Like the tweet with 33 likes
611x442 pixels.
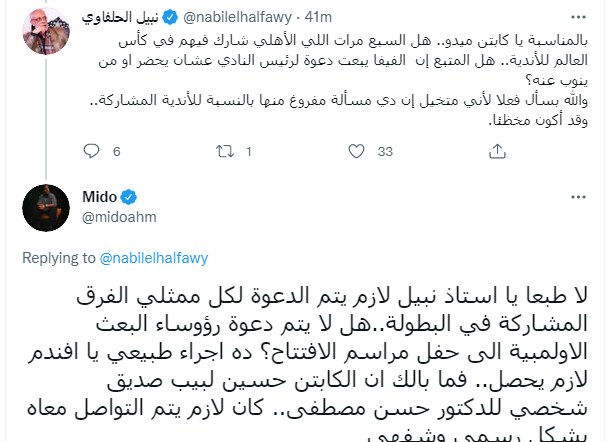click(359, 152)
